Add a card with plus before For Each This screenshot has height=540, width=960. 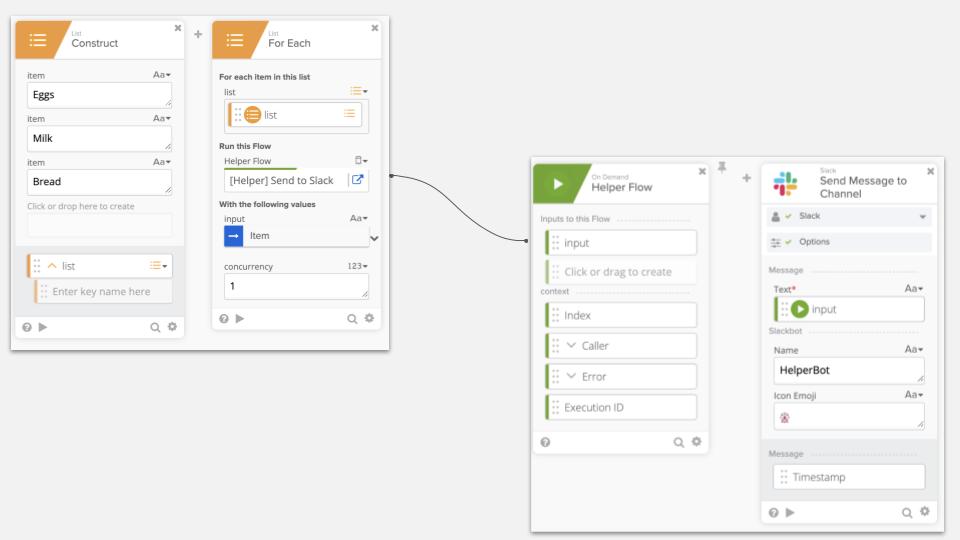click(198, 35)
